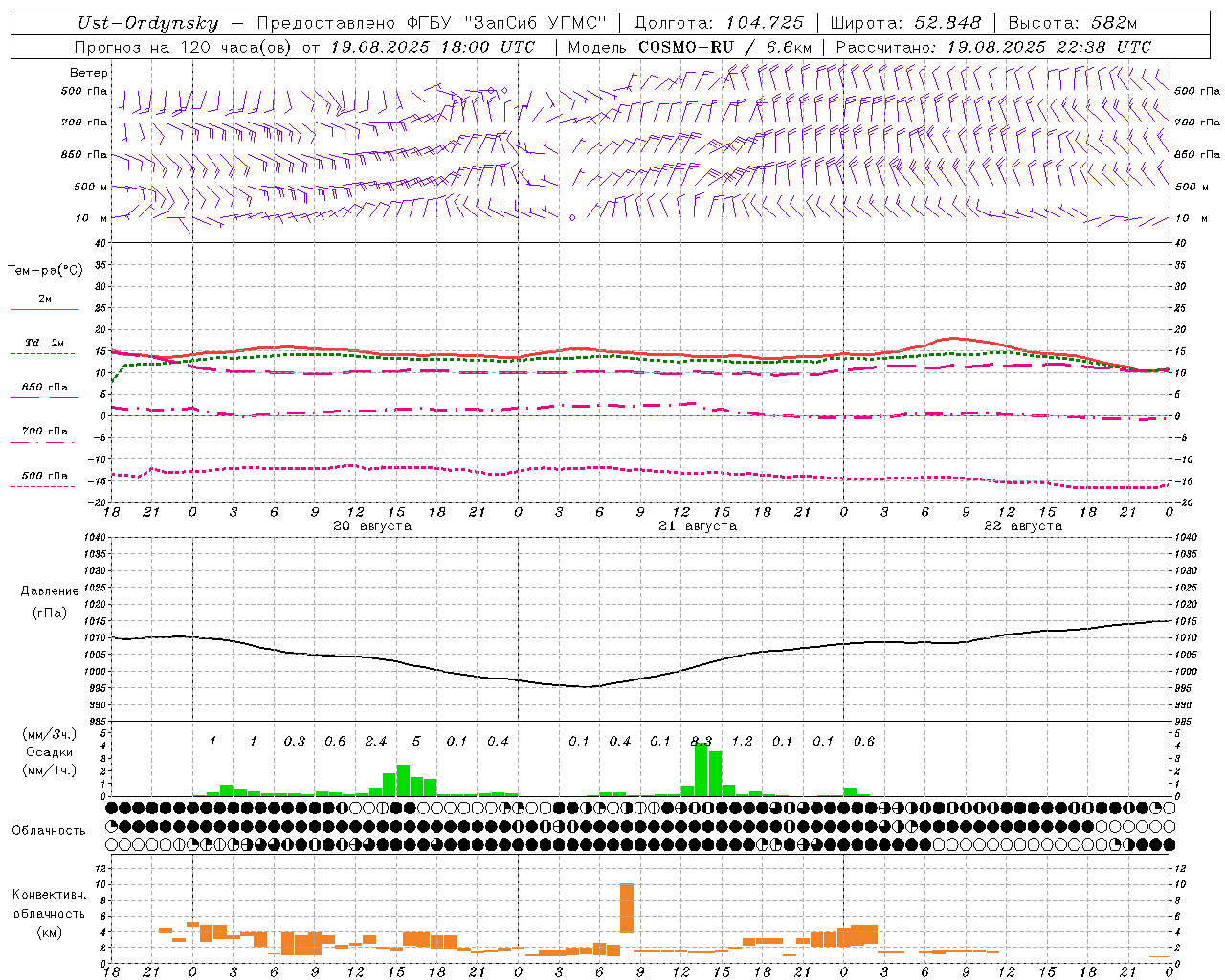Click the tallest orange convective cloud bar
Screen dimensions: 1225x980
click(x=627, y=908)
